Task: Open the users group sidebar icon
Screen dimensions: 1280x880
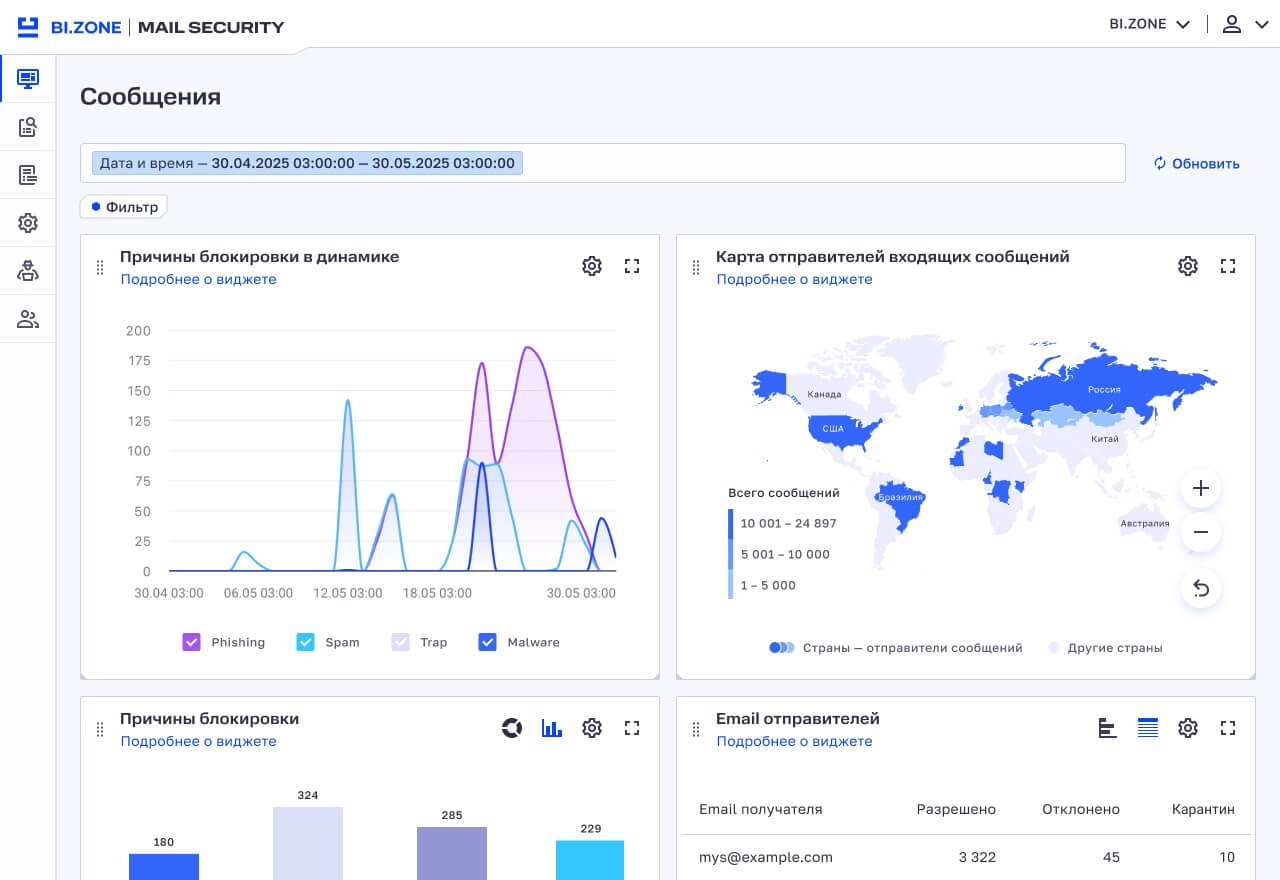Action: (28, 320)
